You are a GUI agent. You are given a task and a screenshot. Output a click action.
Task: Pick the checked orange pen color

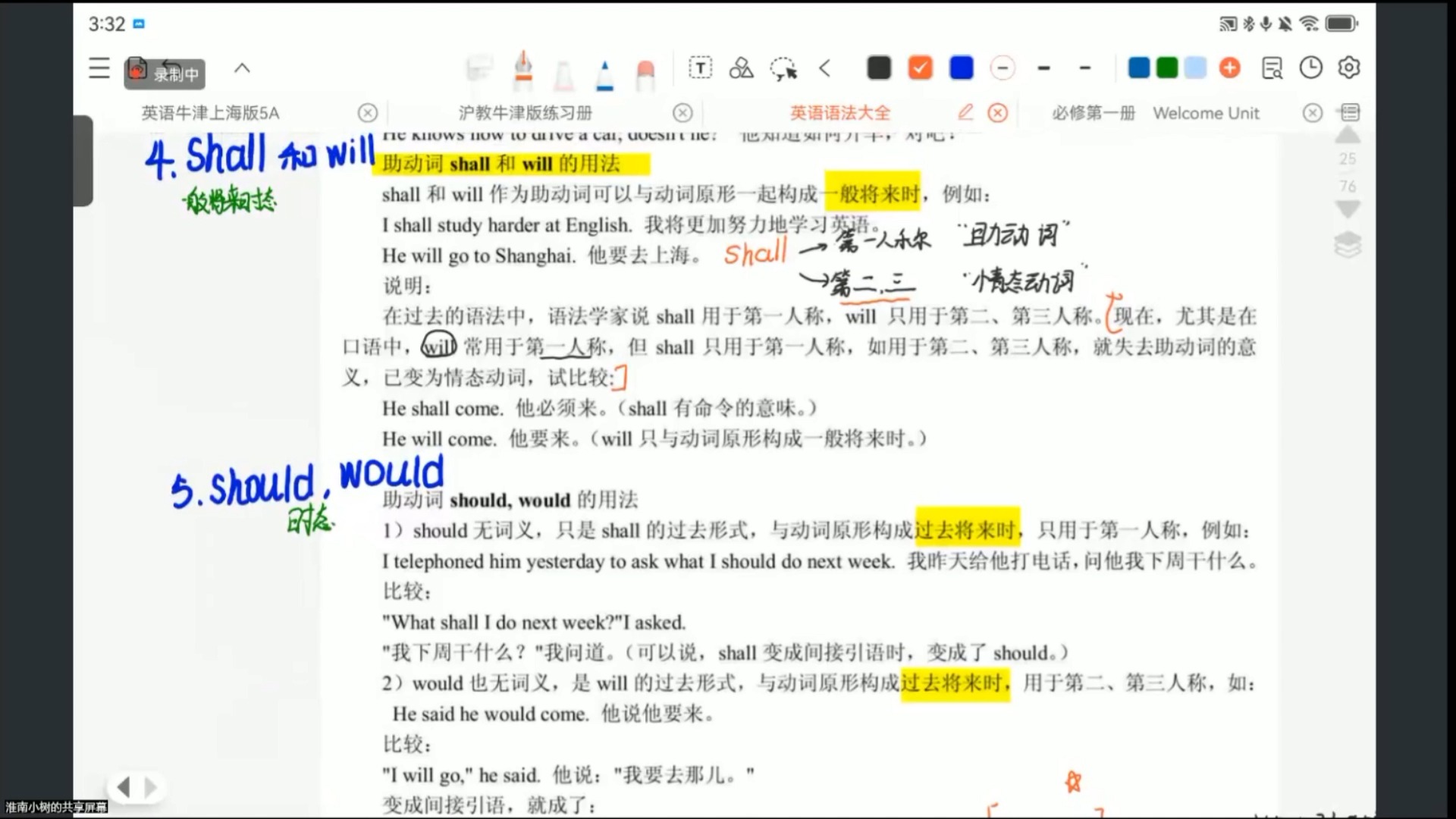click(920, 68)
